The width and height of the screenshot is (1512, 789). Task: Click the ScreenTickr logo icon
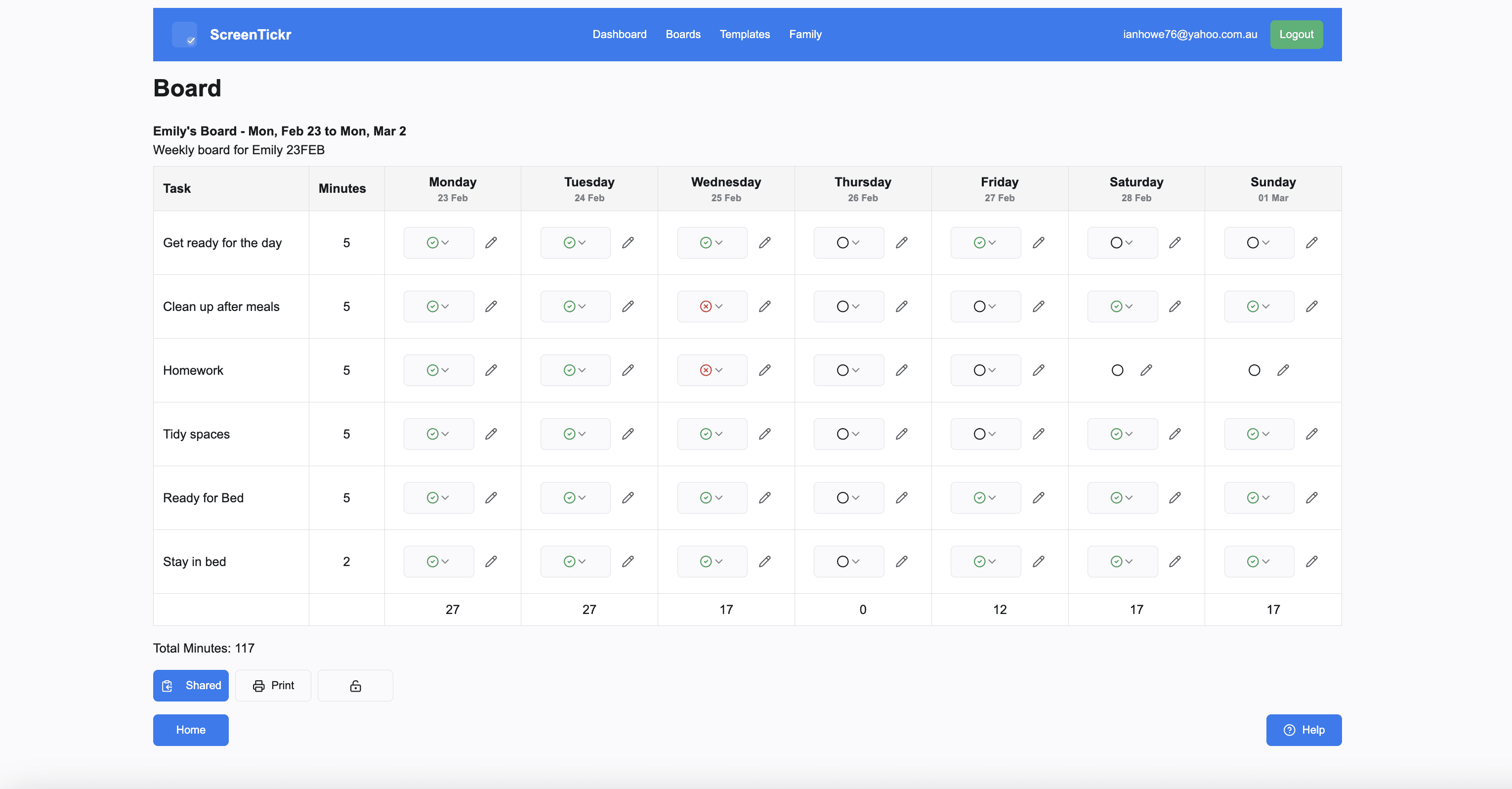click(184, 35)
